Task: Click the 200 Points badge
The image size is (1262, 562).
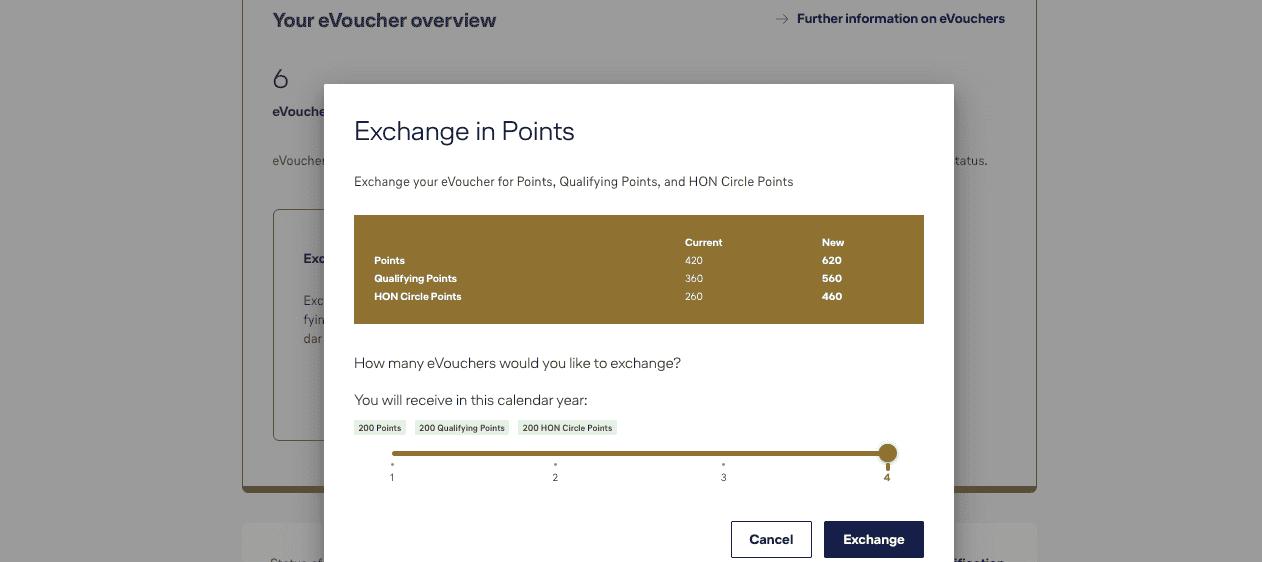Action: [x=380, y=428]
